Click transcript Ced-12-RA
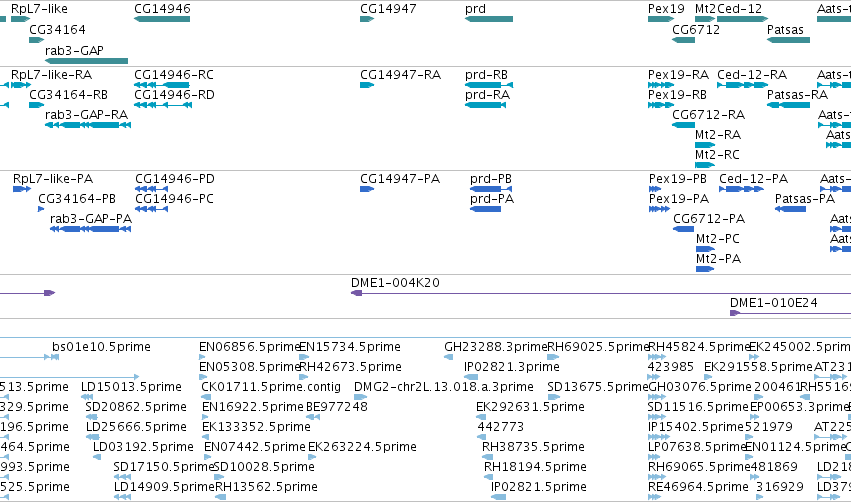Viewport: 851px width, 502px height. 752,74
